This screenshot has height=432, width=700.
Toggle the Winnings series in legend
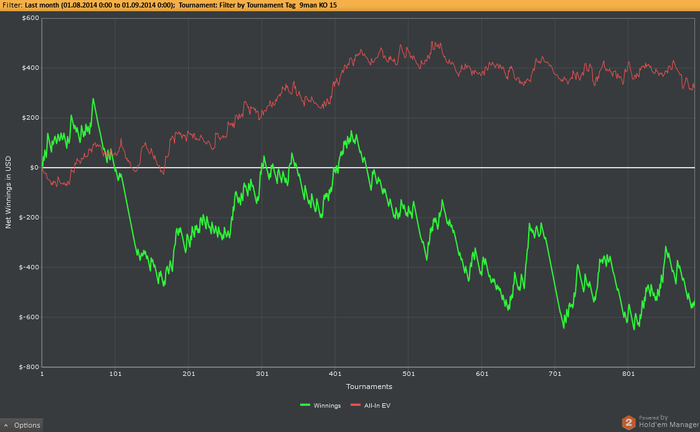[x=327, y=405]
